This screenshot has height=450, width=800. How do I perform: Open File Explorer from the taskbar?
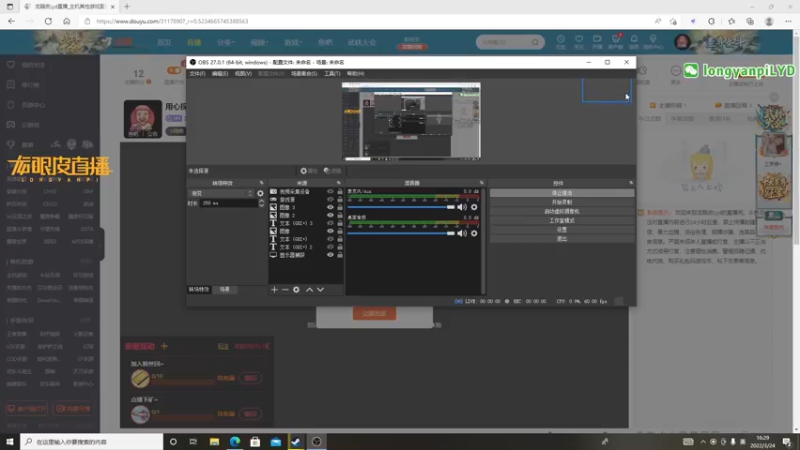pos(214,442)
